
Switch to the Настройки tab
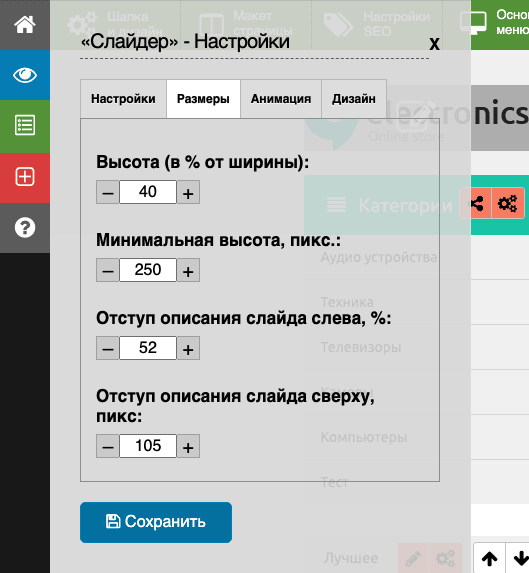[123, 99]
